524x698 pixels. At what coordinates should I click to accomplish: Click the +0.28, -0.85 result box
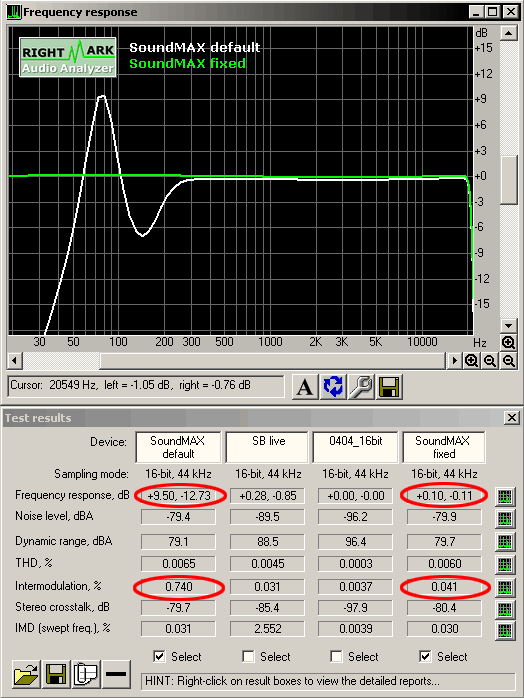pos(267,496)
